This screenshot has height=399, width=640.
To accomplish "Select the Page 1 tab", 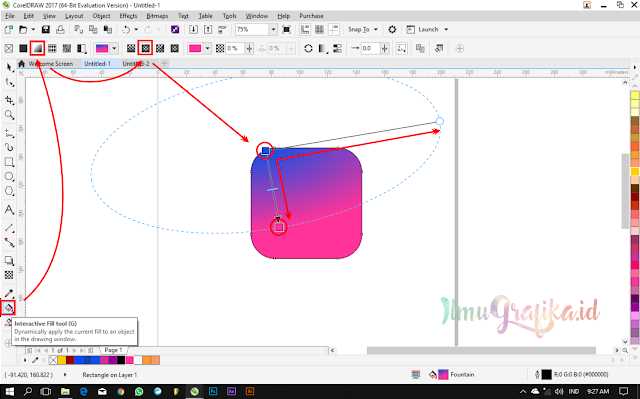I will tap(113, 350).
